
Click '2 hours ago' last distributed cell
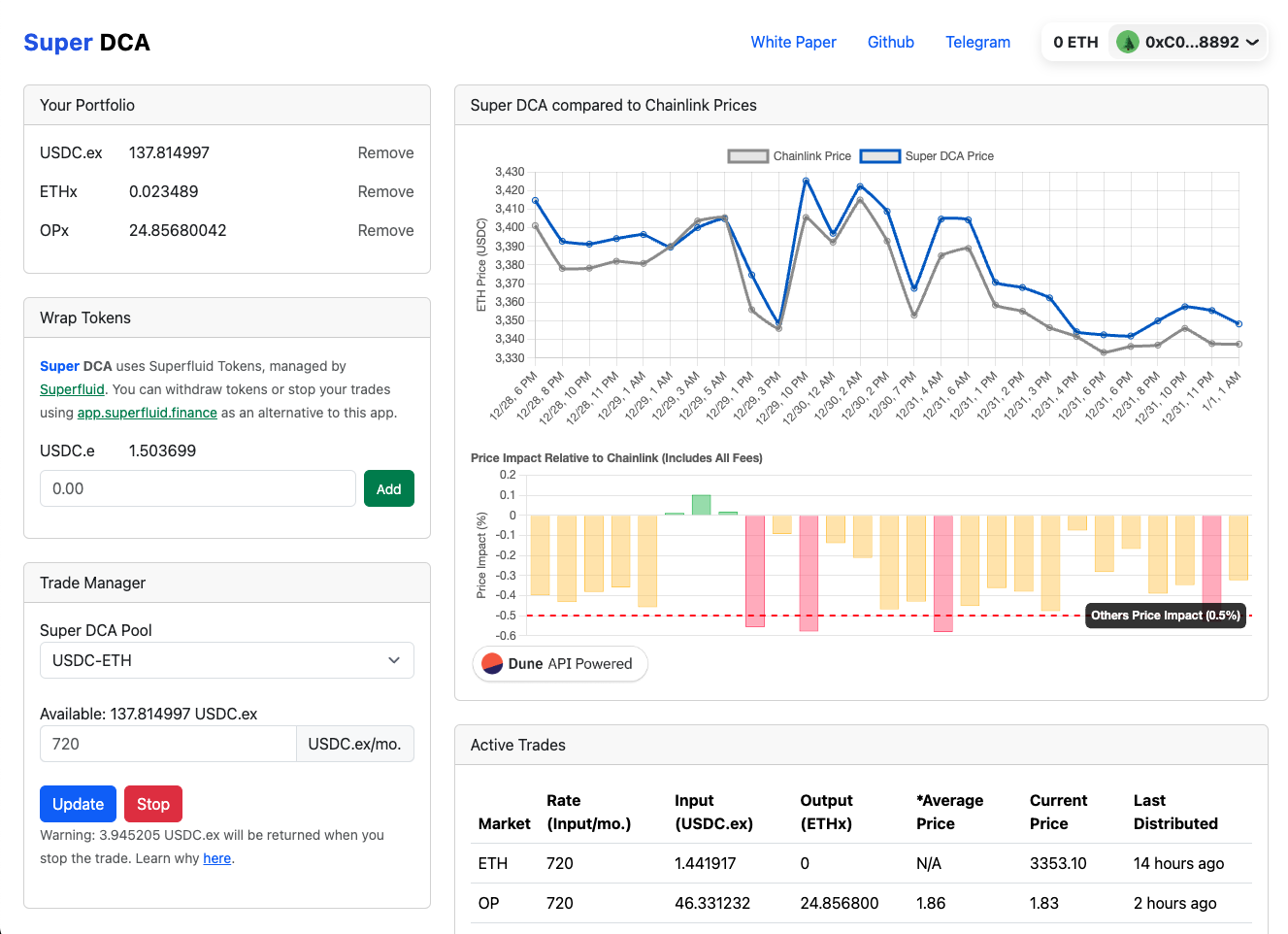(1174, 903)
